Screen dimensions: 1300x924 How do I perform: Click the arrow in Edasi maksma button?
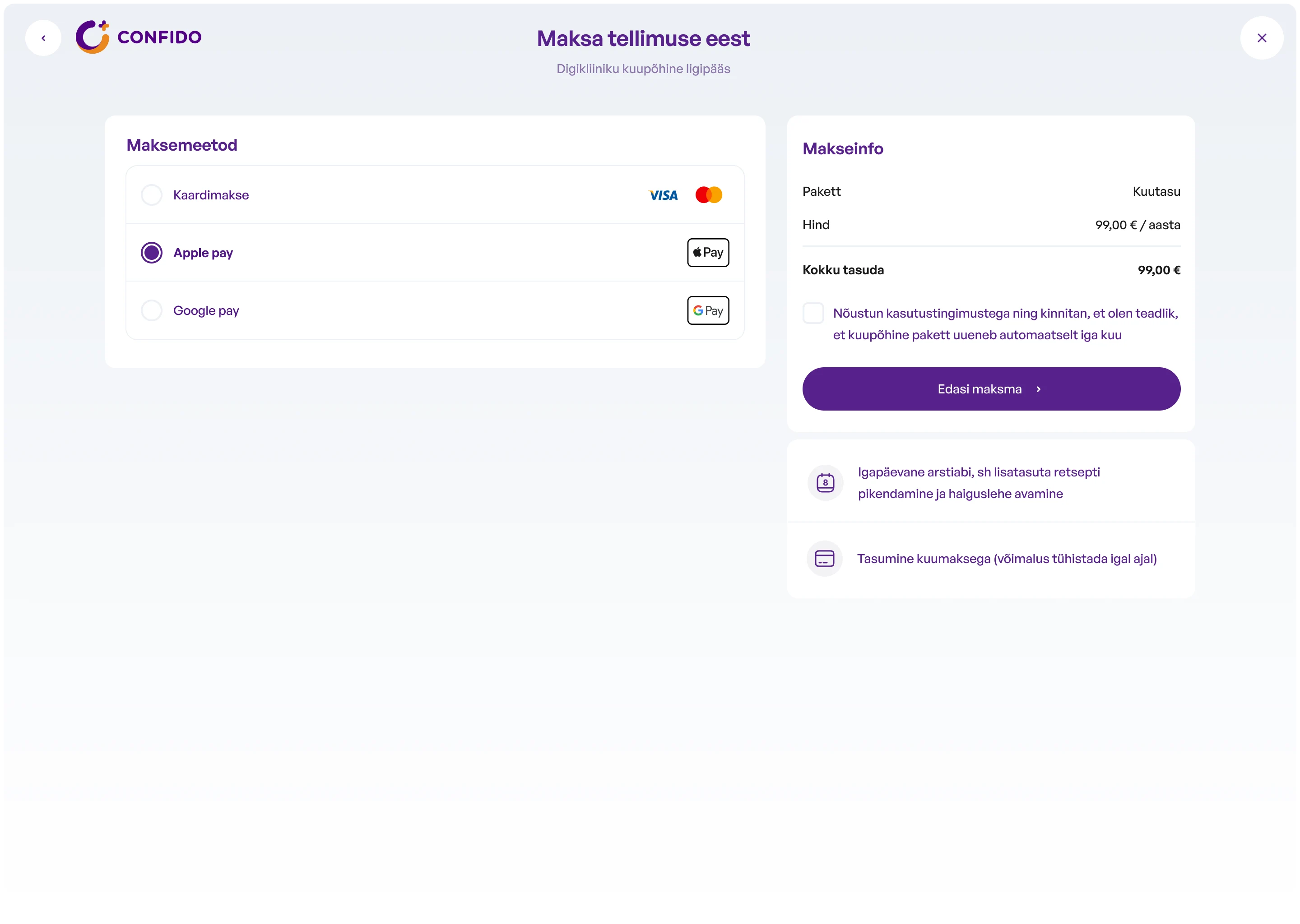[1038, 389]
